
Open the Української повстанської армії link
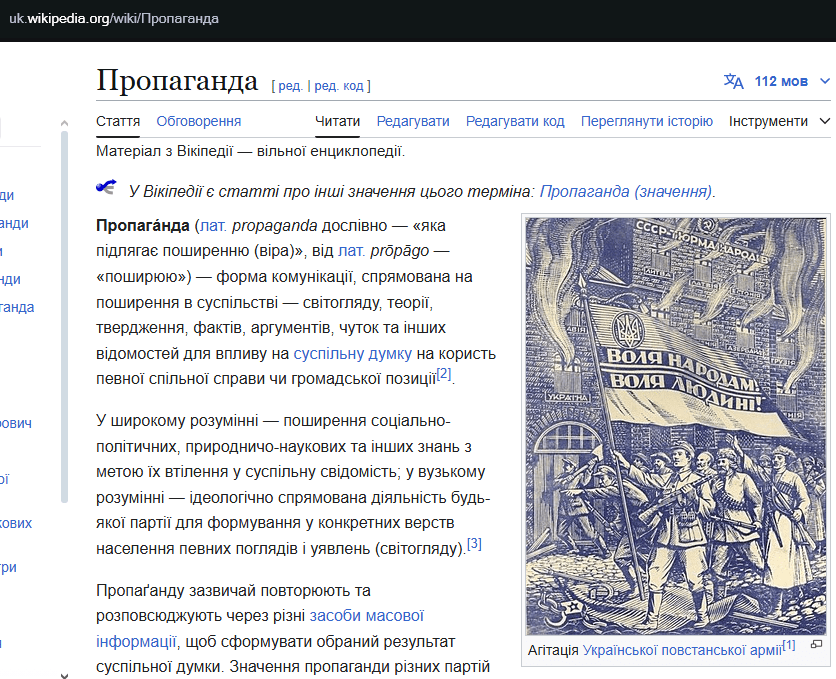(682, 650)
